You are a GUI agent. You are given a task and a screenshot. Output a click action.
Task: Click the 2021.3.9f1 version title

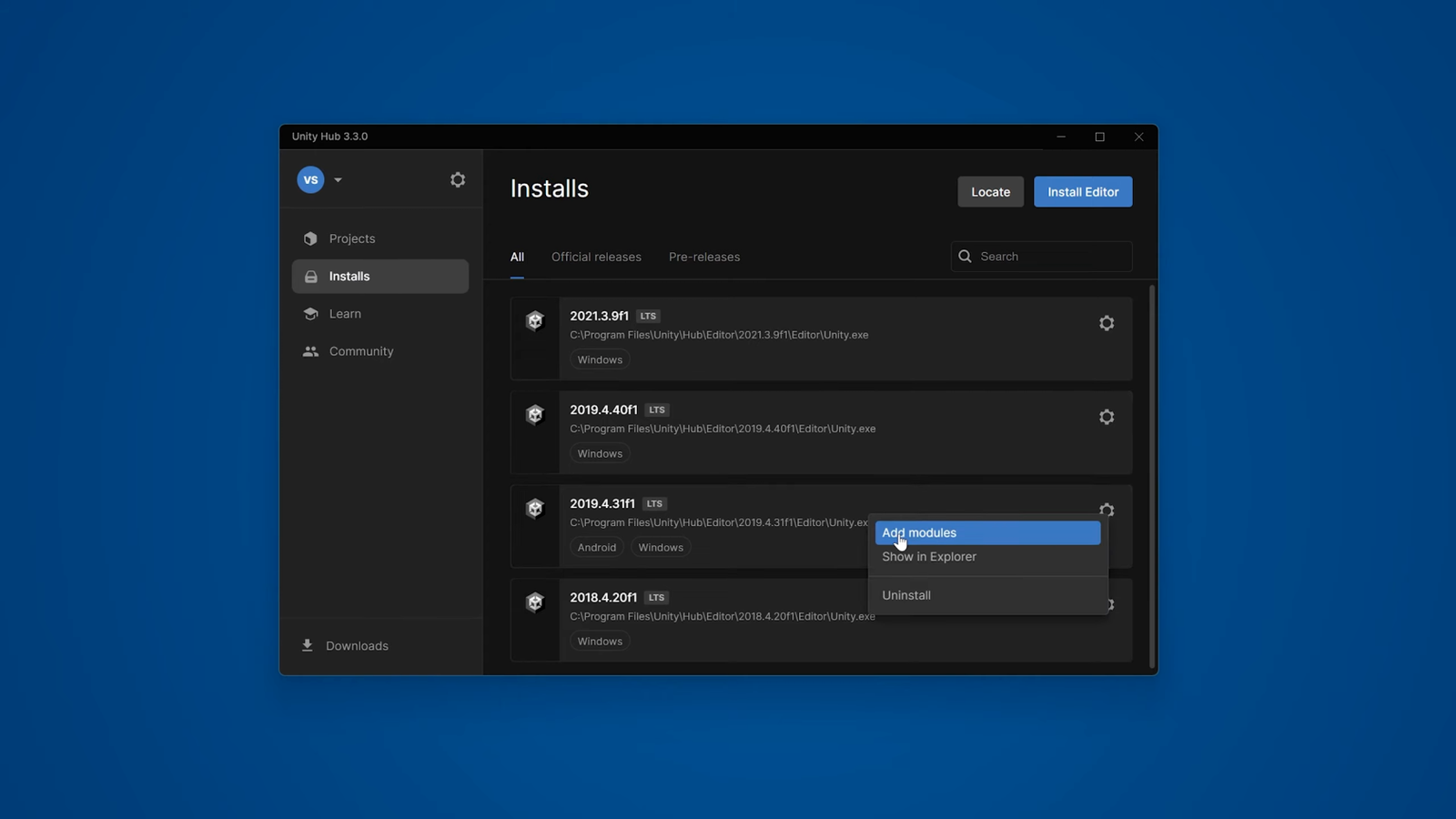pos(599,316)
